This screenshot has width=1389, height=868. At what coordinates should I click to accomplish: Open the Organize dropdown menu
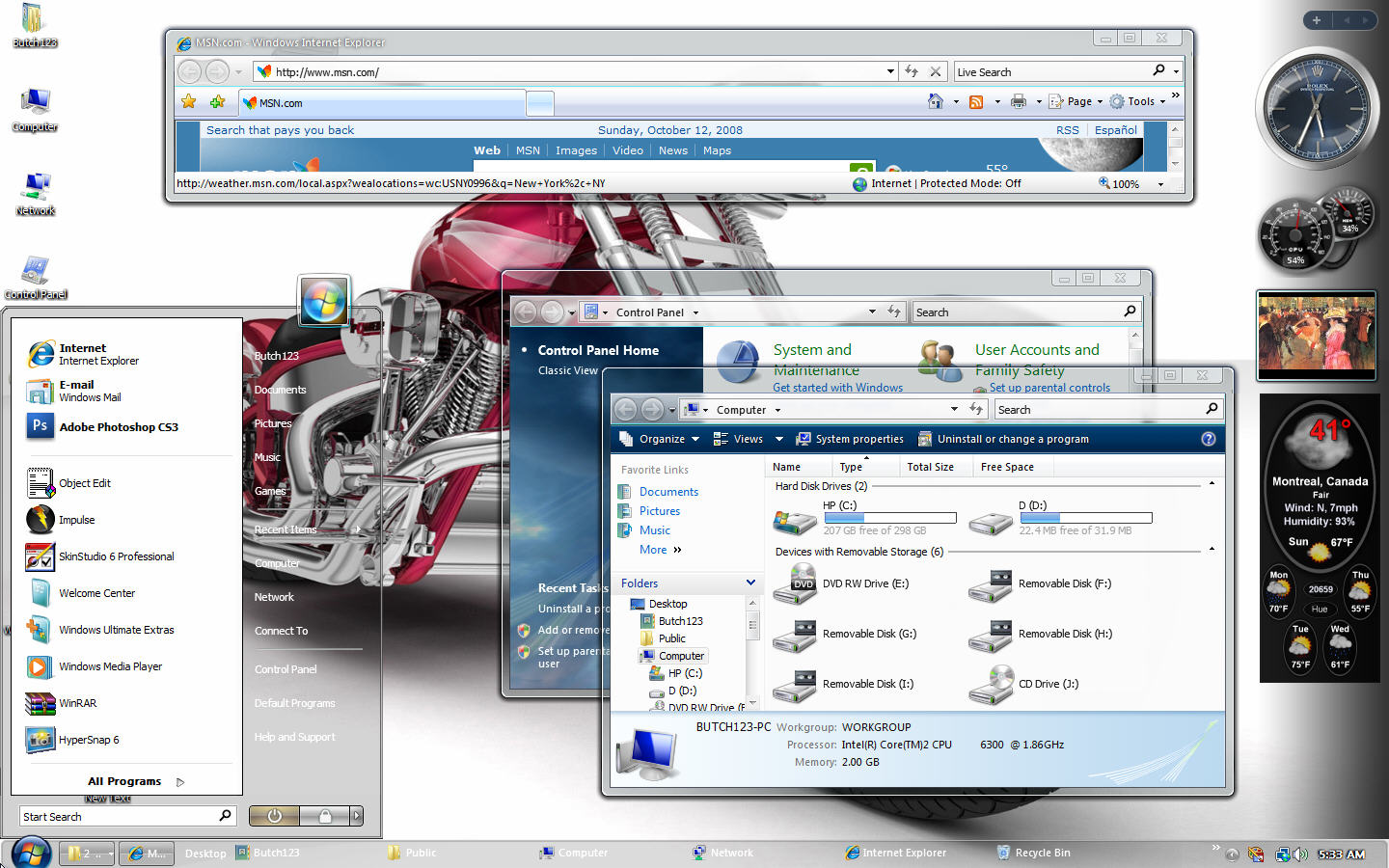(x=662, y=439)
